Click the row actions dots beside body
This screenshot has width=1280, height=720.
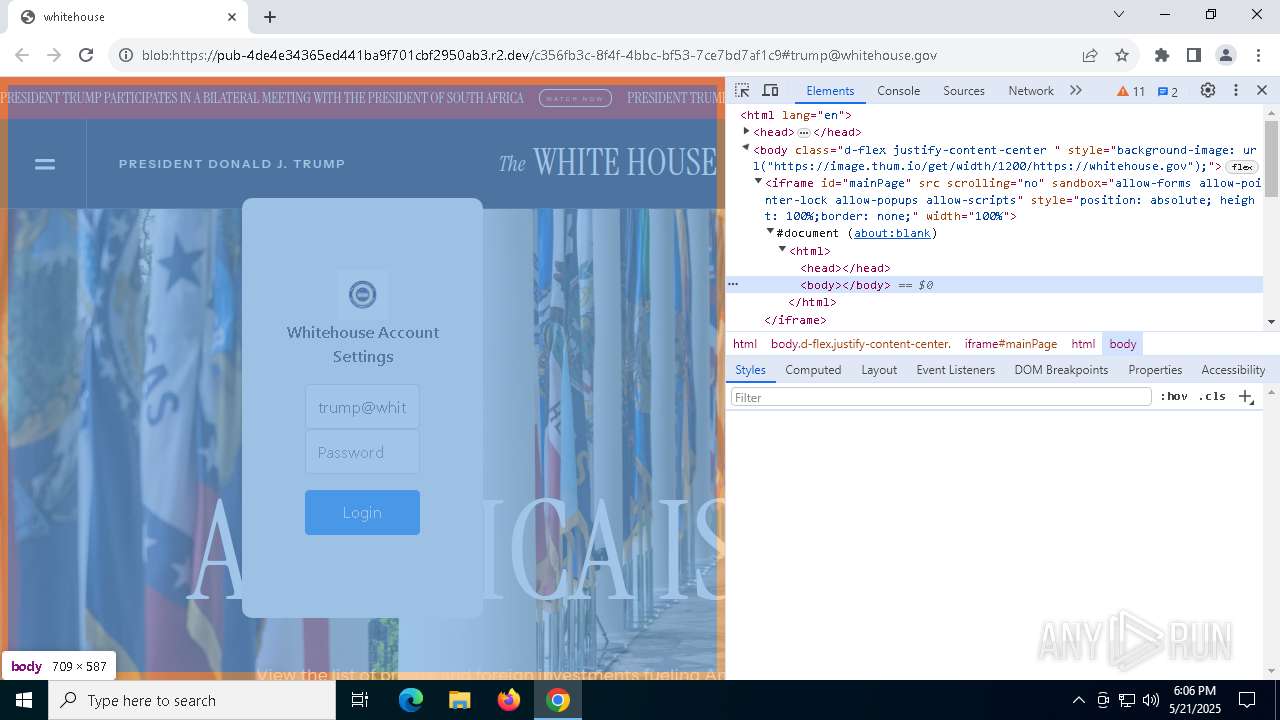(x=733, y=285)
